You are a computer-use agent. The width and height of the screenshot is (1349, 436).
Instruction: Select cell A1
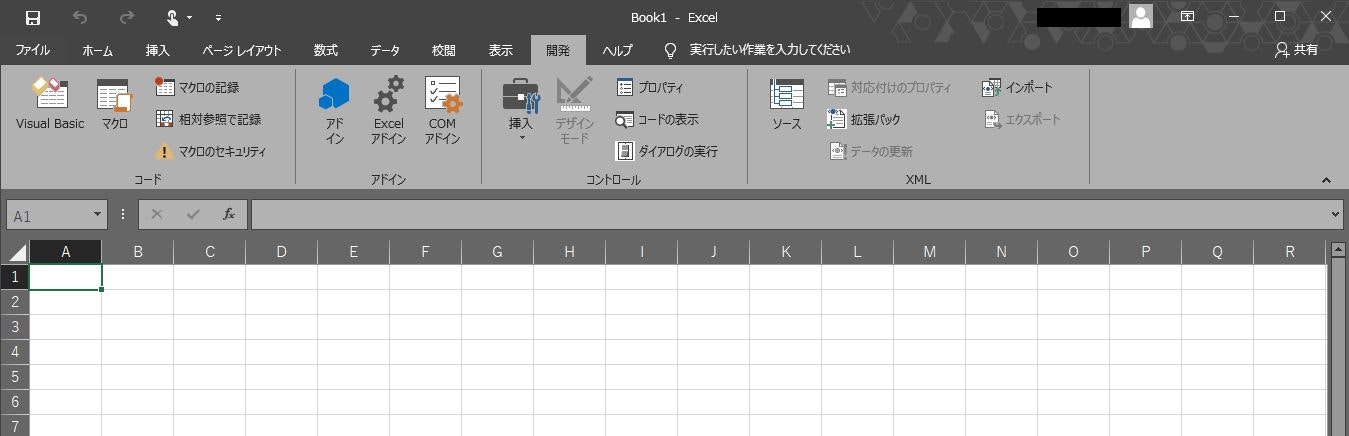click(x=66, y=277)
